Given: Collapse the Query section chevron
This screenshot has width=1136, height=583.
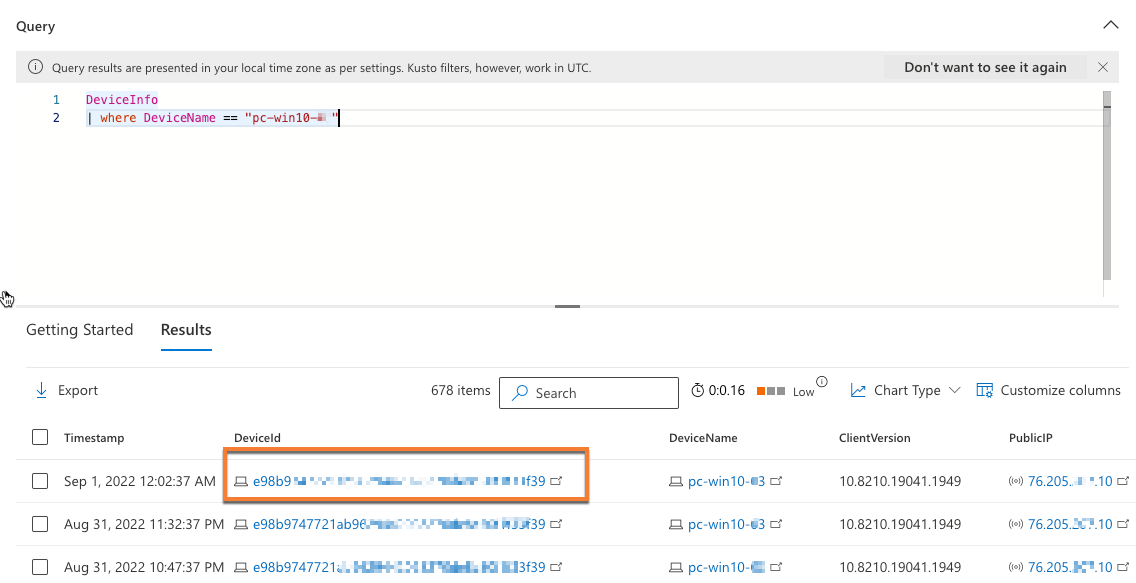Looking at the screenshot, I should pos(1110,25).
